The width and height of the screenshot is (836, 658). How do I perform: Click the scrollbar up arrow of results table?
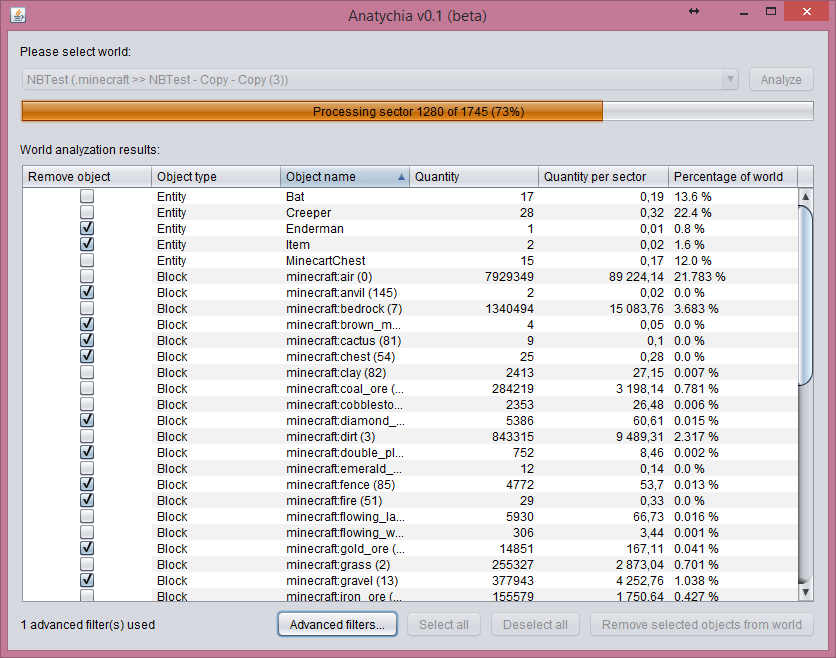tap(806, 197)
